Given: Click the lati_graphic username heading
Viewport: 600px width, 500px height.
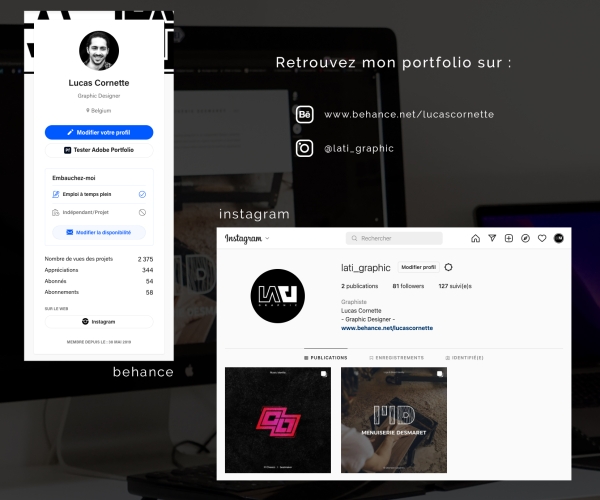Looking at the screenshot, I should 366,267.
